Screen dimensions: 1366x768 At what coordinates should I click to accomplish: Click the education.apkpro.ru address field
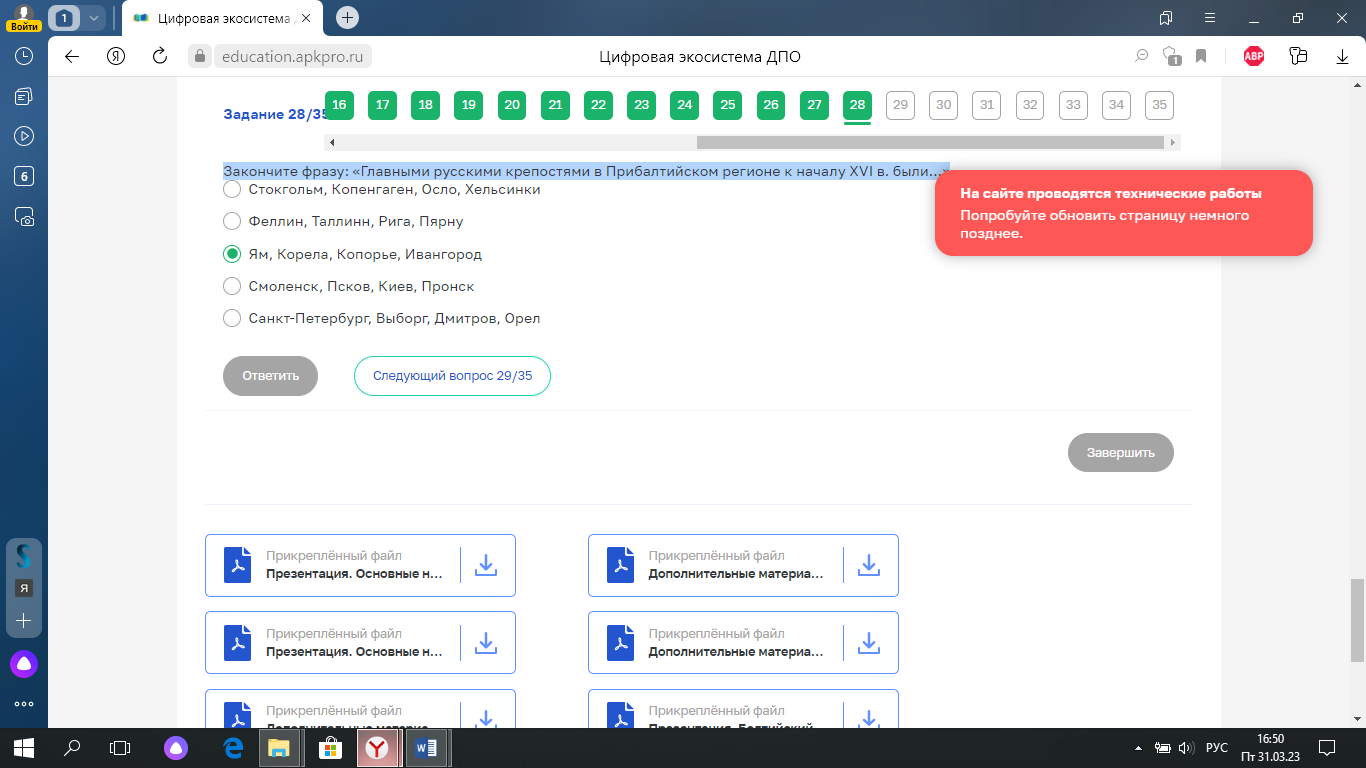click(292, 57)
